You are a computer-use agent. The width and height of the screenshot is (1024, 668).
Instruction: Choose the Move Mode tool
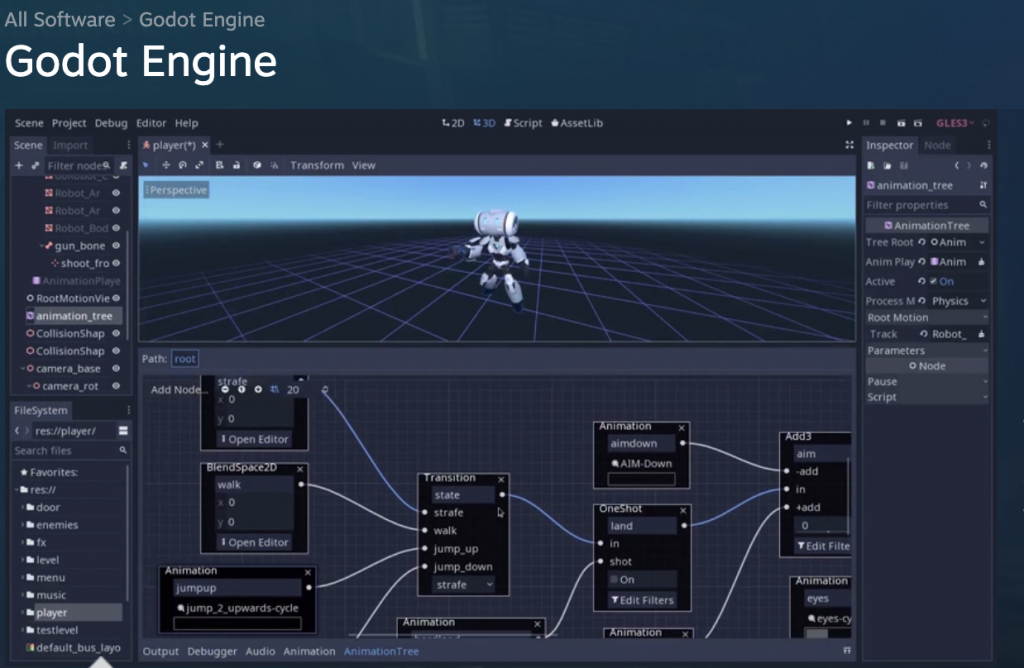(166, 165)
